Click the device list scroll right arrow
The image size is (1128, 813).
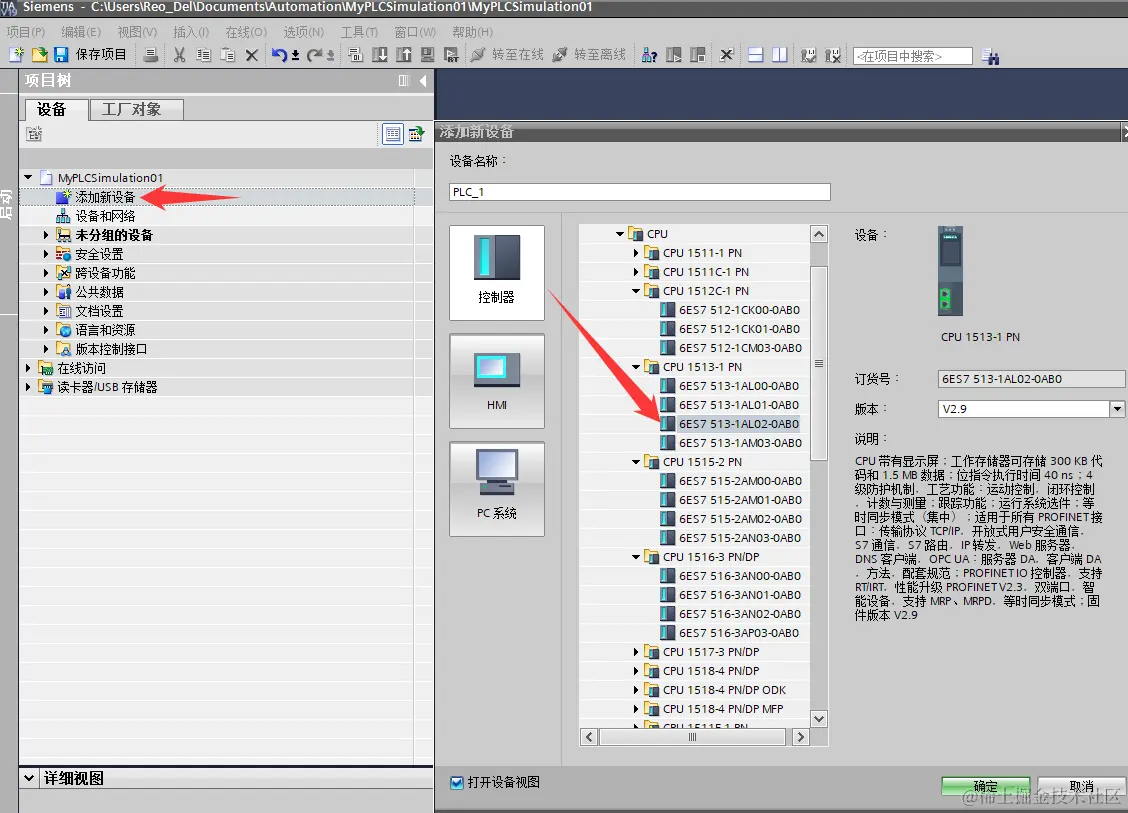click(801, 737)
